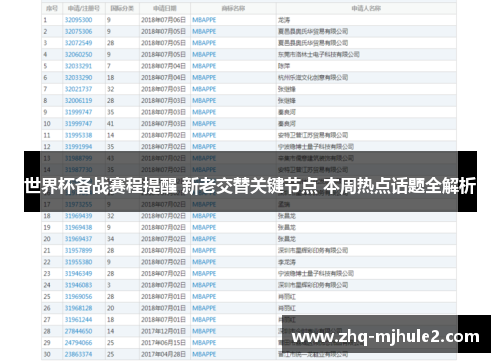
Task: Click MBAPPE trademark link in row 21
Action: 204,251
